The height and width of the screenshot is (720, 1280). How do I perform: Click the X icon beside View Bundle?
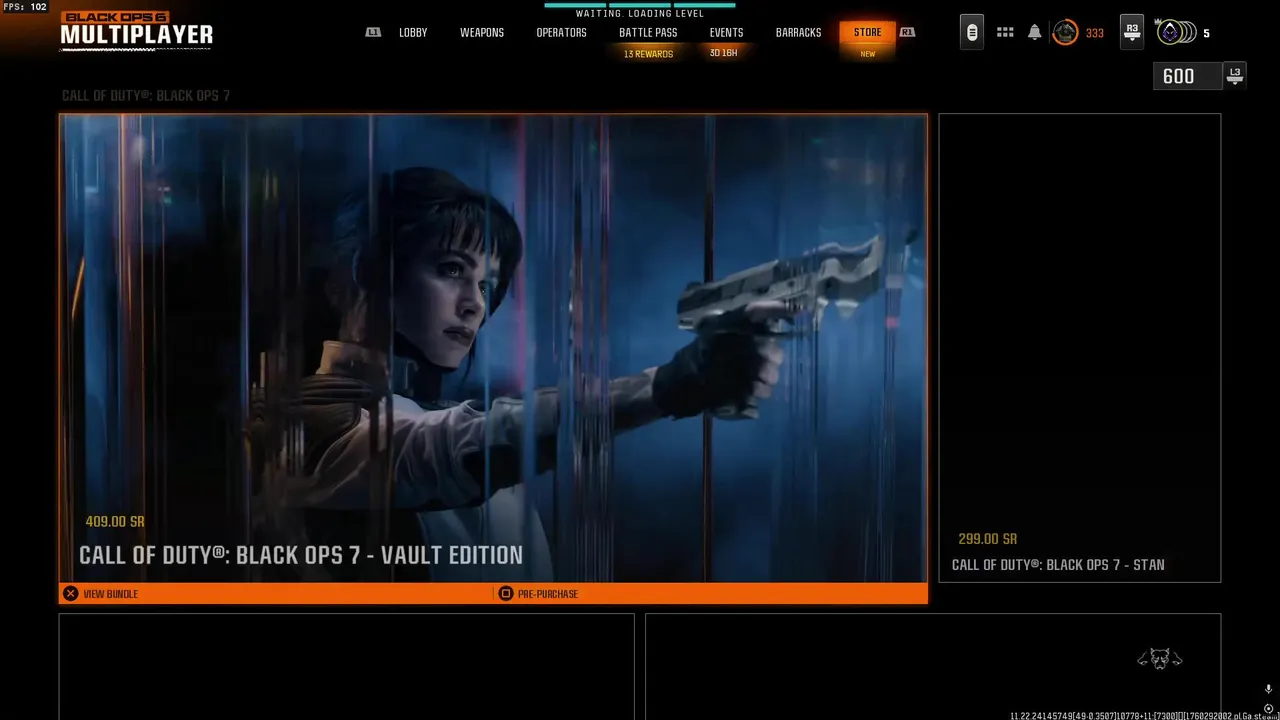(70, 594)
